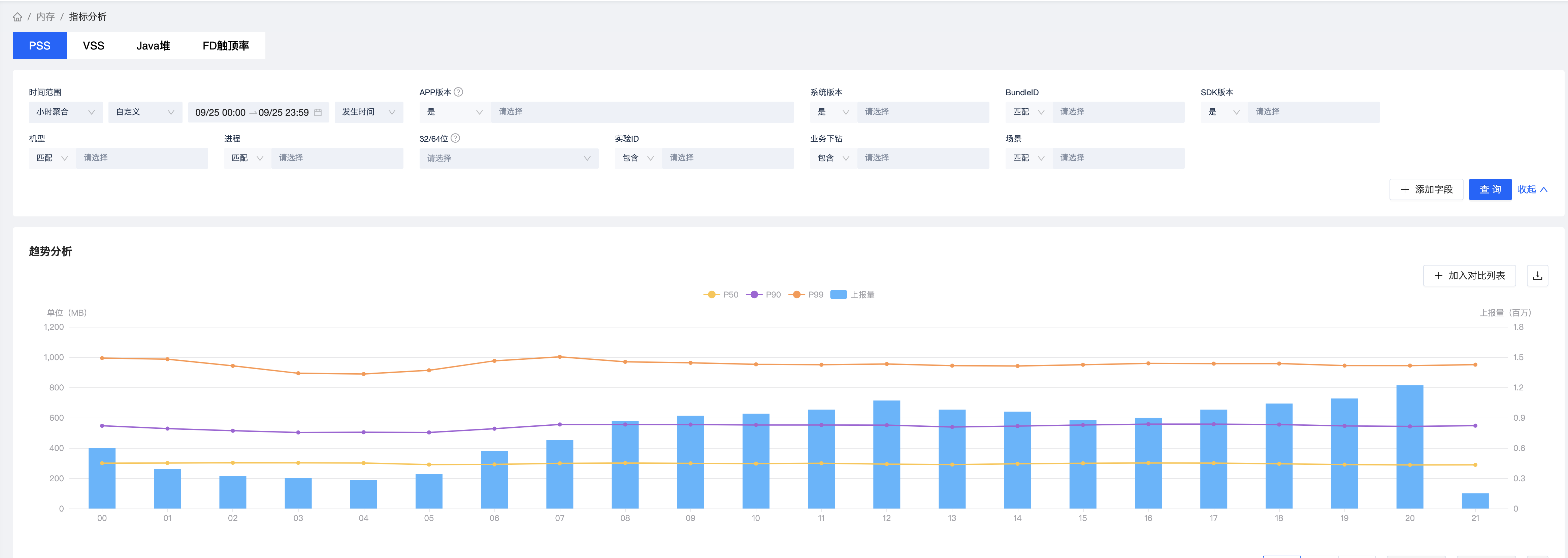
Task: Click 加入对比列表 button
Action: point(1469,276)
